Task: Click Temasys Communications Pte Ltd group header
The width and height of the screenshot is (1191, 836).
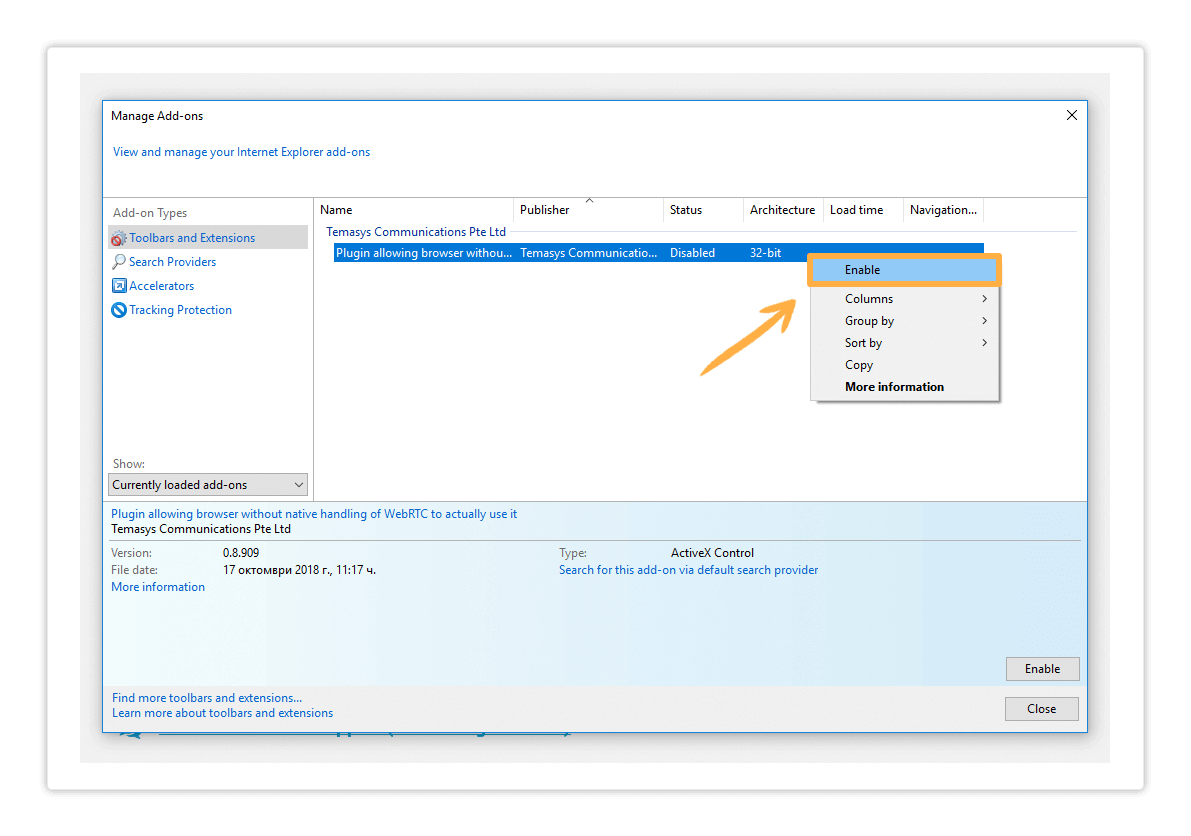Action: point(416,232)
